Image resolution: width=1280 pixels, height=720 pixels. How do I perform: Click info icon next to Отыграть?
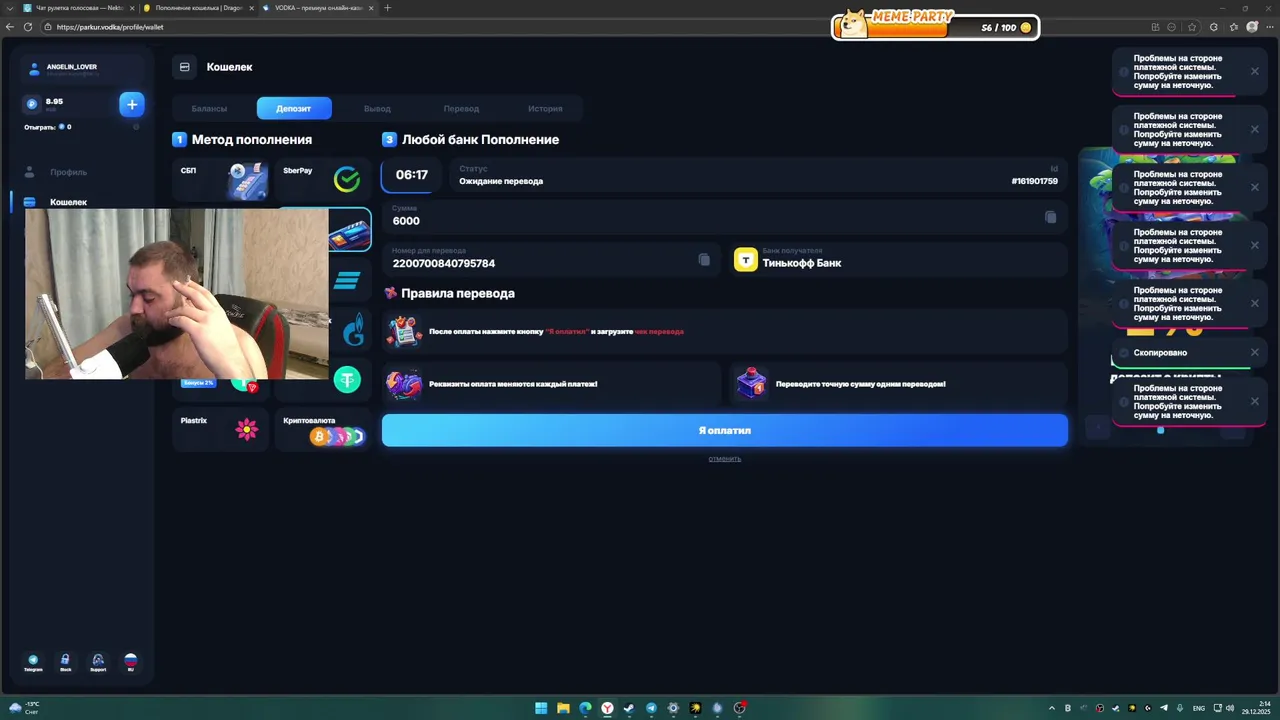pyautogui.click(x=136, y=127)
